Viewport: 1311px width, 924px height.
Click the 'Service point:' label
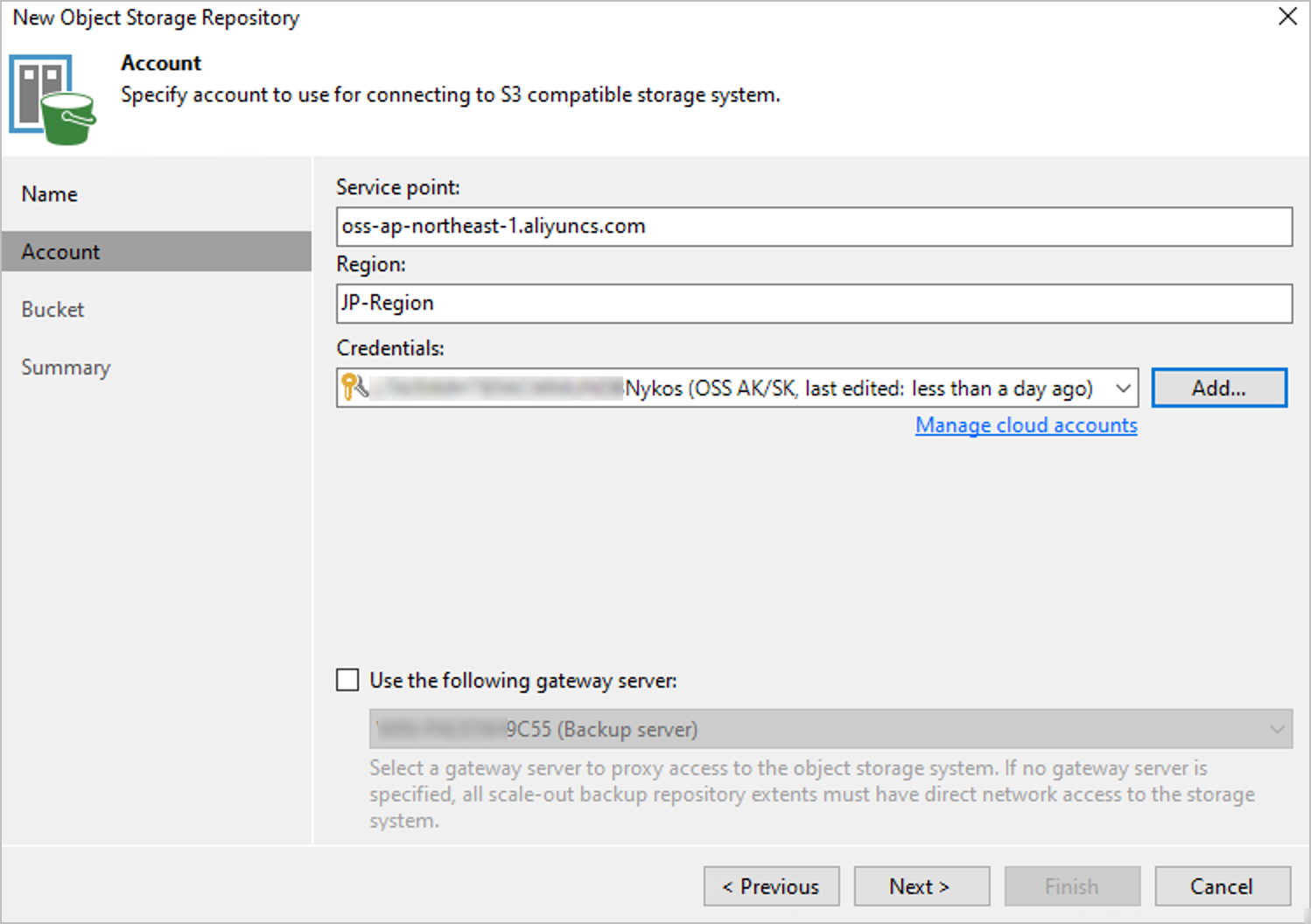(x=398, y=187)
